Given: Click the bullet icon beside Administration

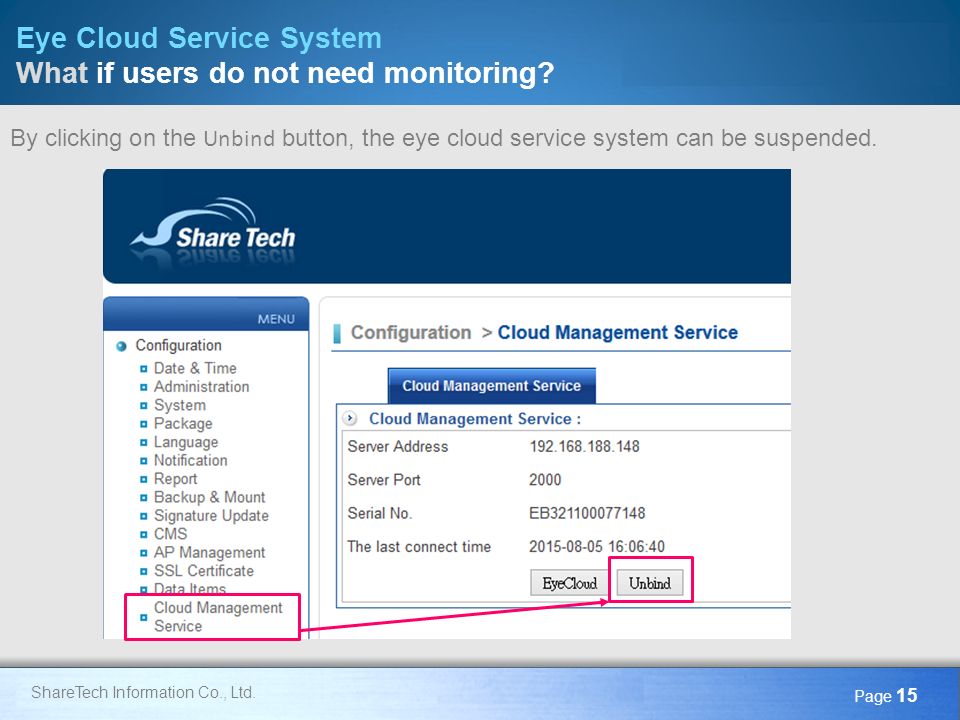Looking at the screenshot, I should (143, 387).
